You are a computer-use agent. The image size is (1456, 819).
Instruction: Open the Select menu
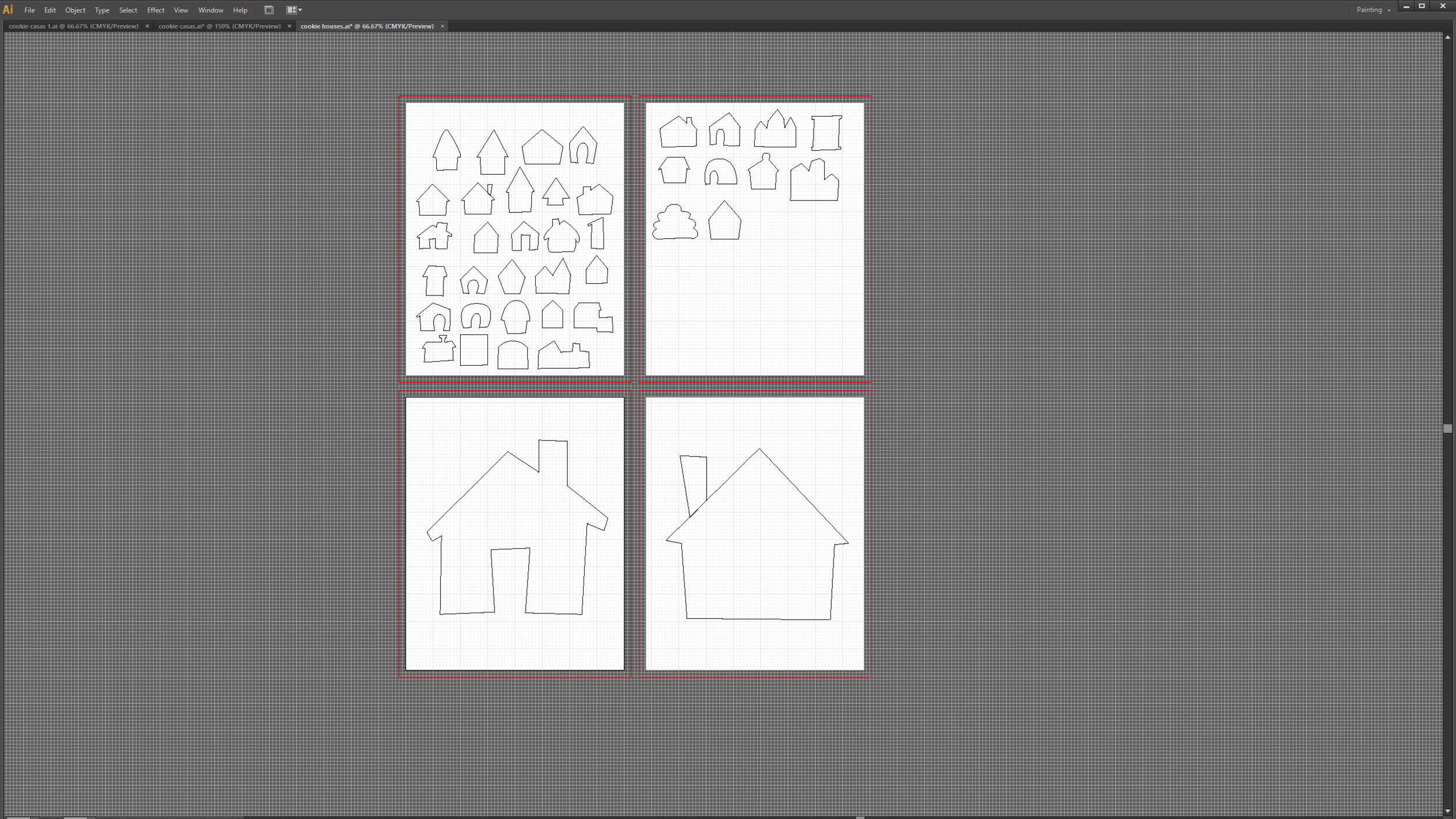[x=128, y=10]
